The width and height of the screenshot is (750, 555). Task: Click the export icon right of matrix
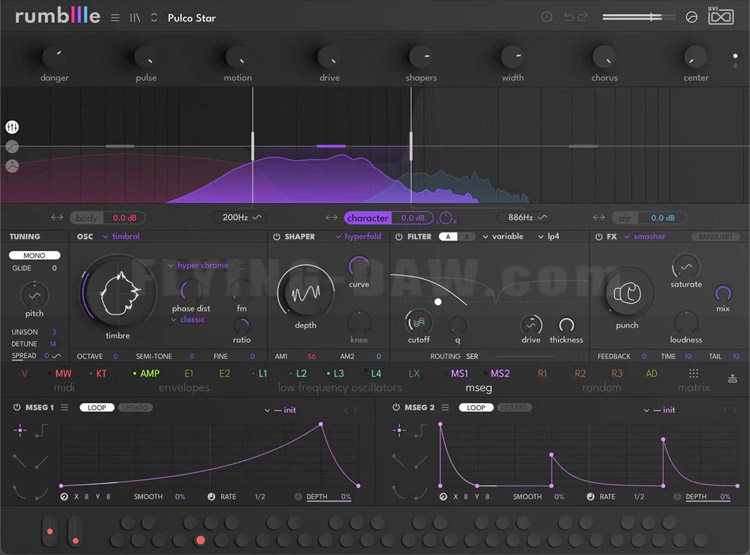(732, 378)
